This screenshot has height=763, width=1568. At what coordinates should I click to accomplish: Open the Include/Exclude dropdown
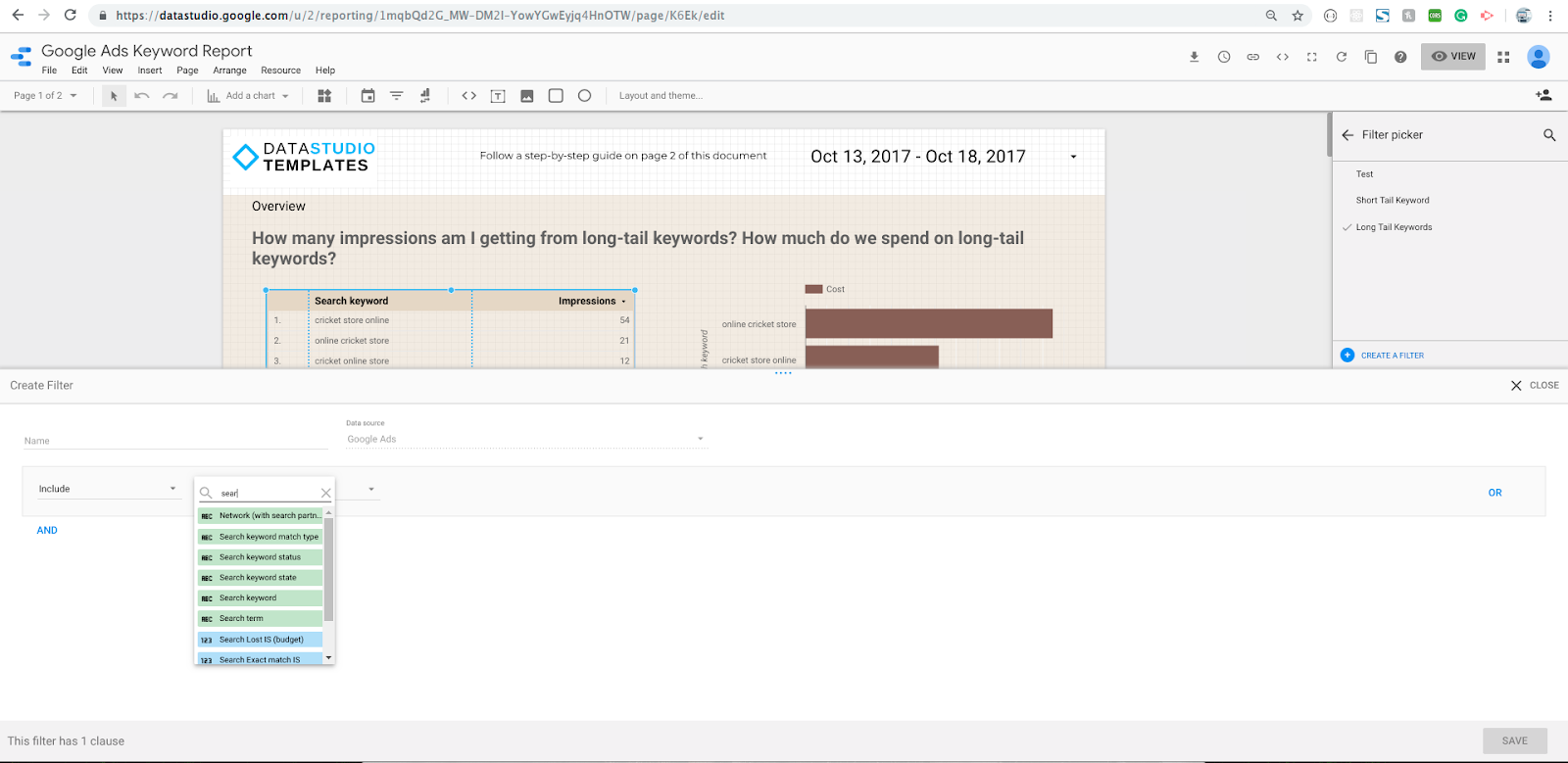(108, 489)
